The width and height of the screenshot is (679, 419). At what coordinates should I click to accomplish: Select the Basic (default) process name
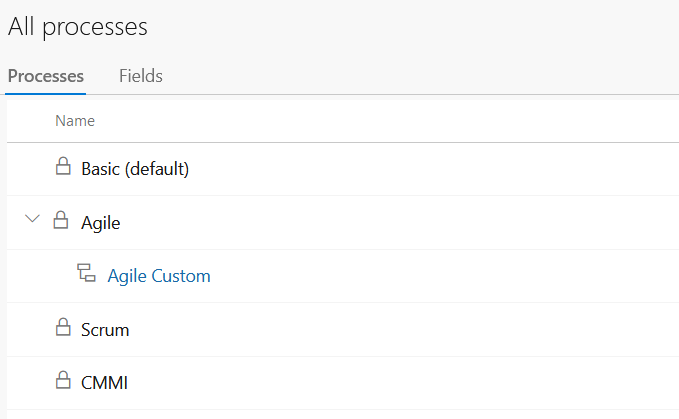135,169
